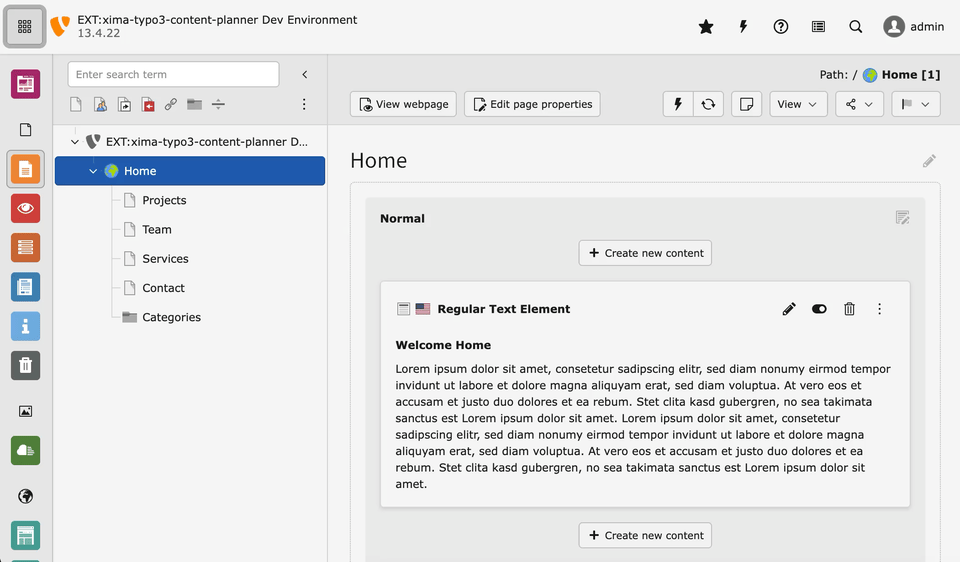Open the View dropdown
The image size is (960, 562).
tap(798, 104)
